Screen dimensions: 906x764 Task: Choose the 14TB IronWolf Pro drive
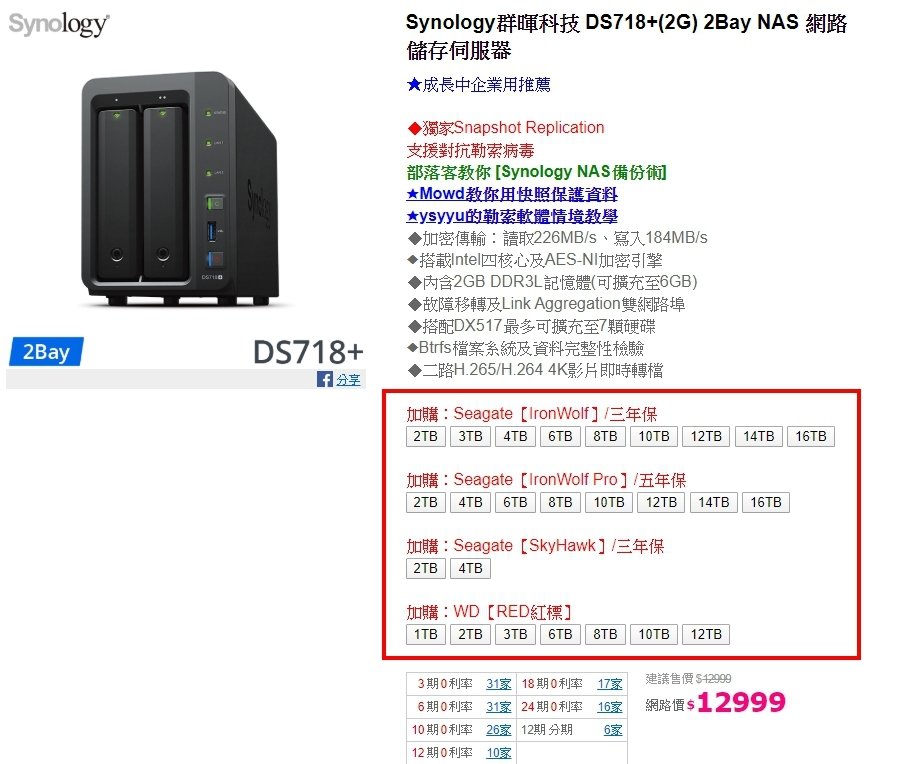[714, 502]
